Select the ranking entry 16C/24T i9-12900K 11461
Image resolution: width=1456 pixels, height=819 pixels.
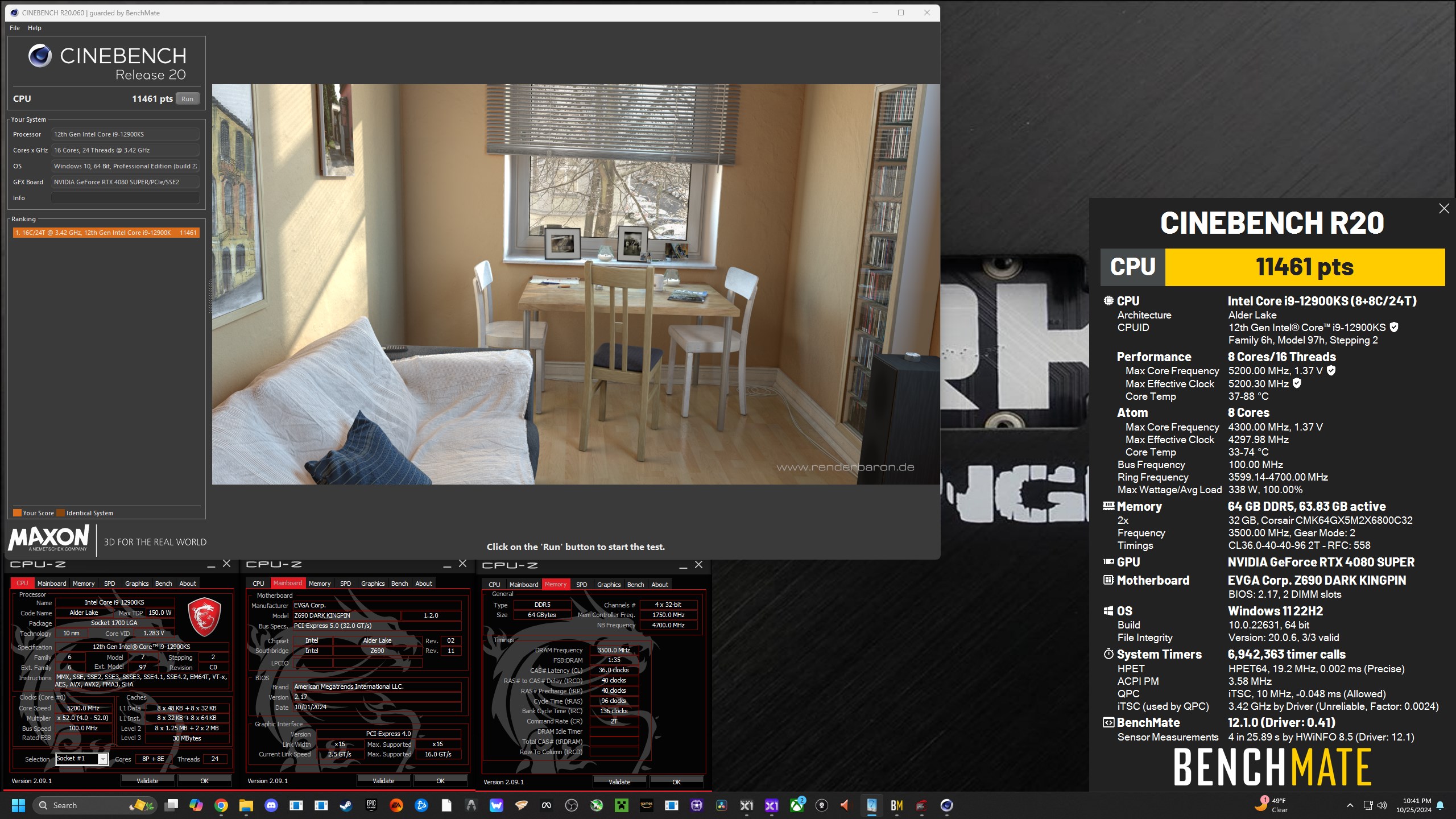pos(106,233)
